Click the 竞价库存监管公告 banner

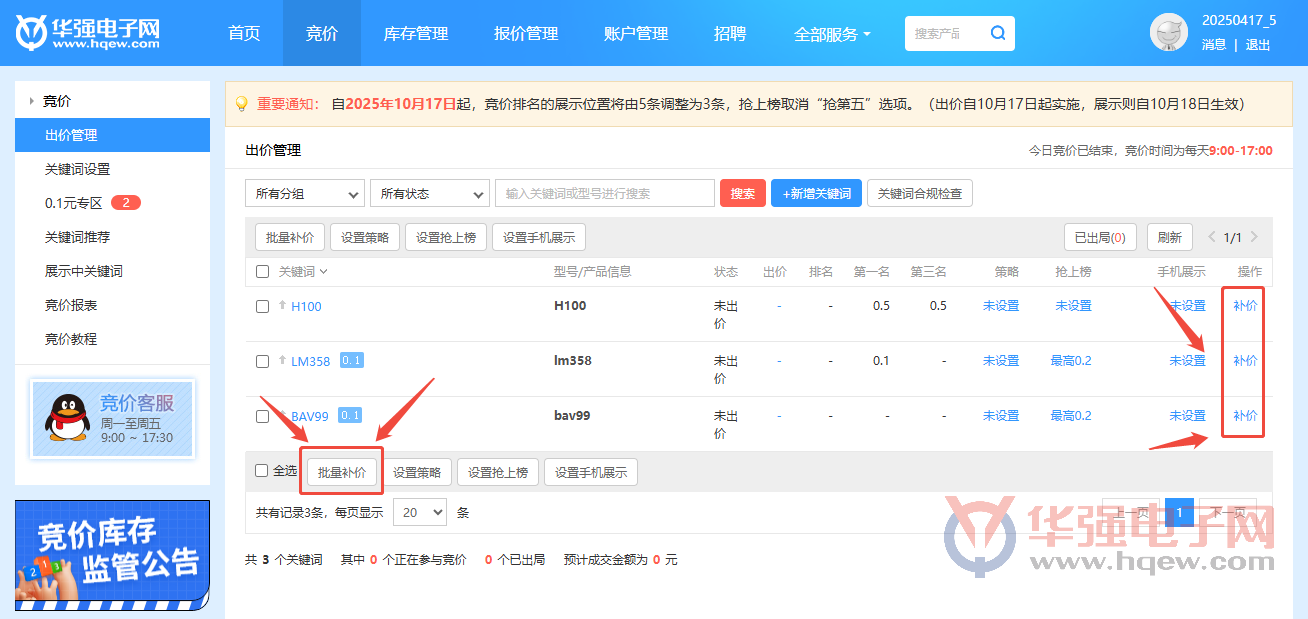(x=112, y=555)
